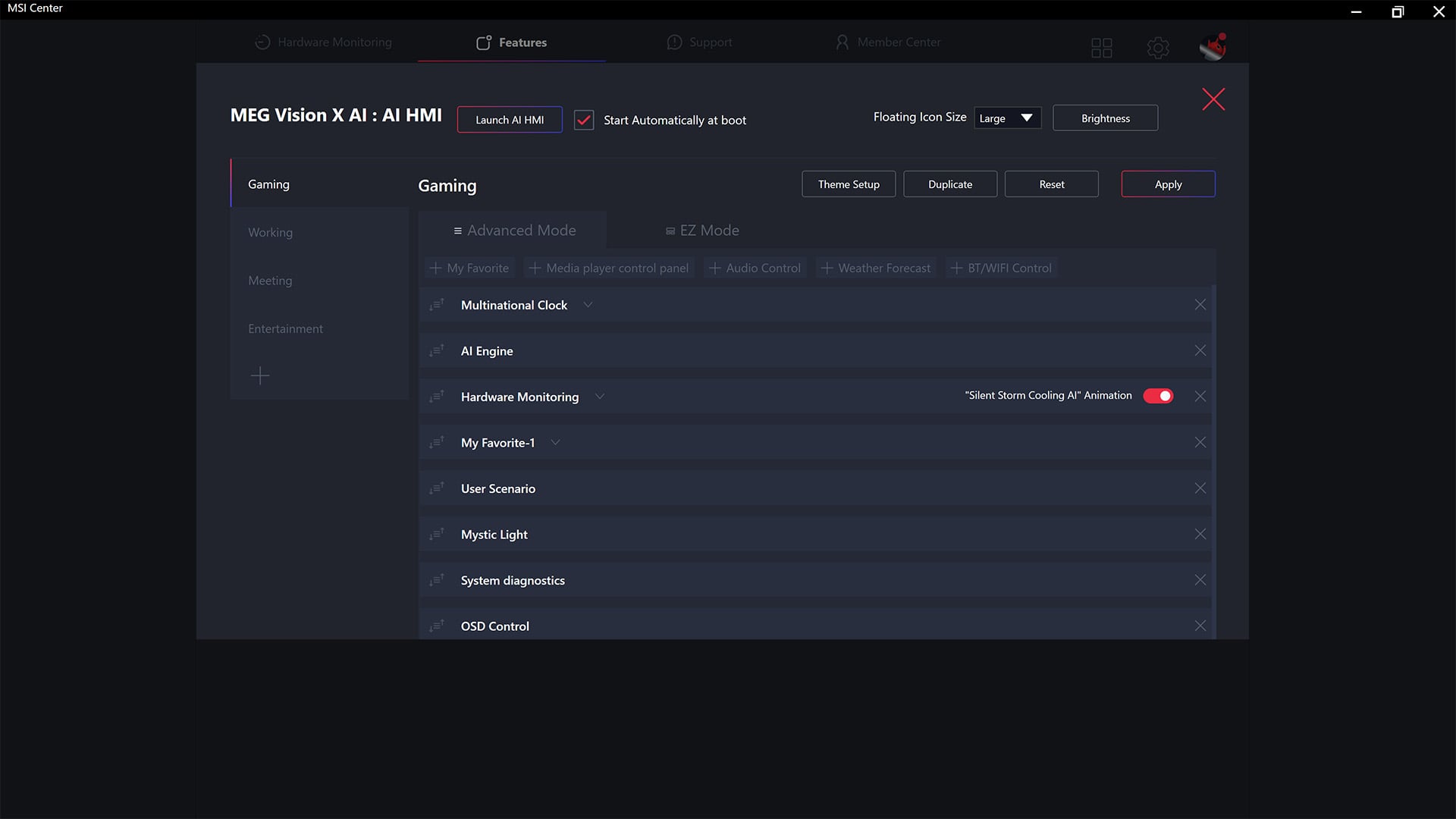The image size is (1456, 819).
Task: Switch to Hardware Monitoring top tab
Action: point(324,42)
